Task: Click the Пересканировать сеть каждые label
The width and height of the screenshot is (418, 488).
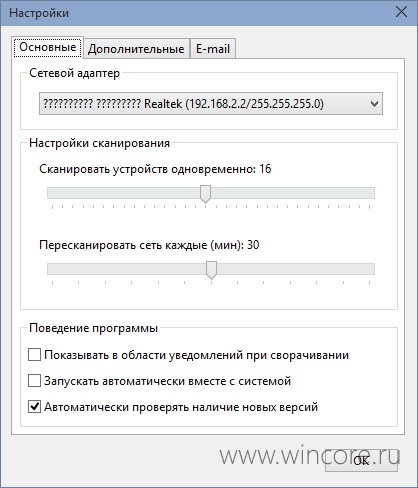Action: [149, 245]
